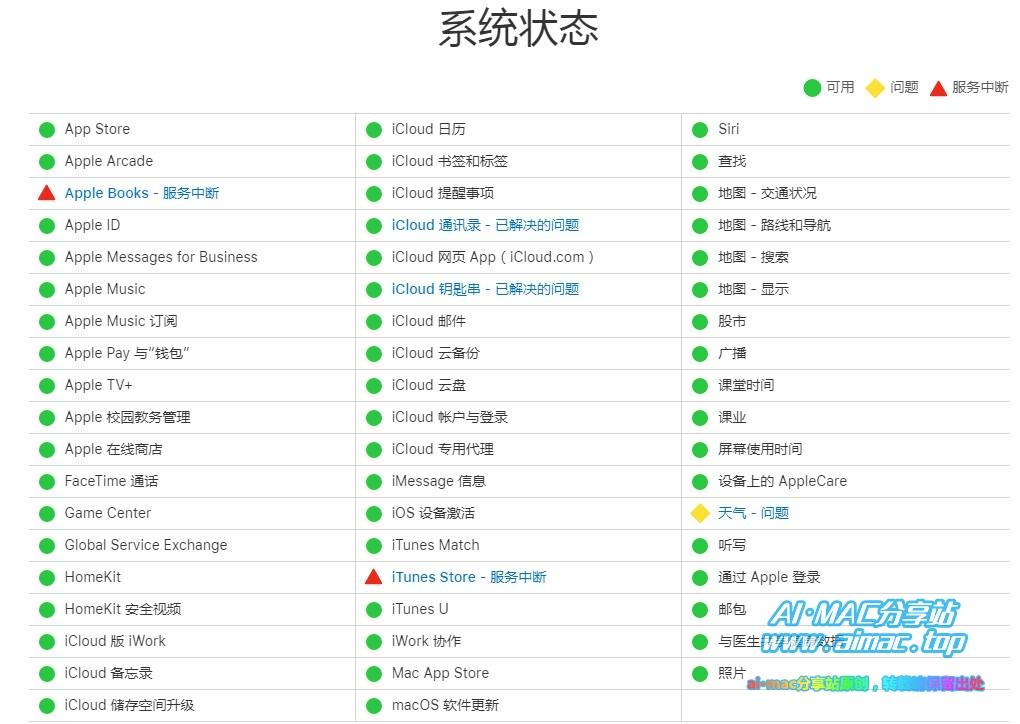Select the iCloud 书签和标签 entry
Screen dimensions: 1020x724
point(450,161)
